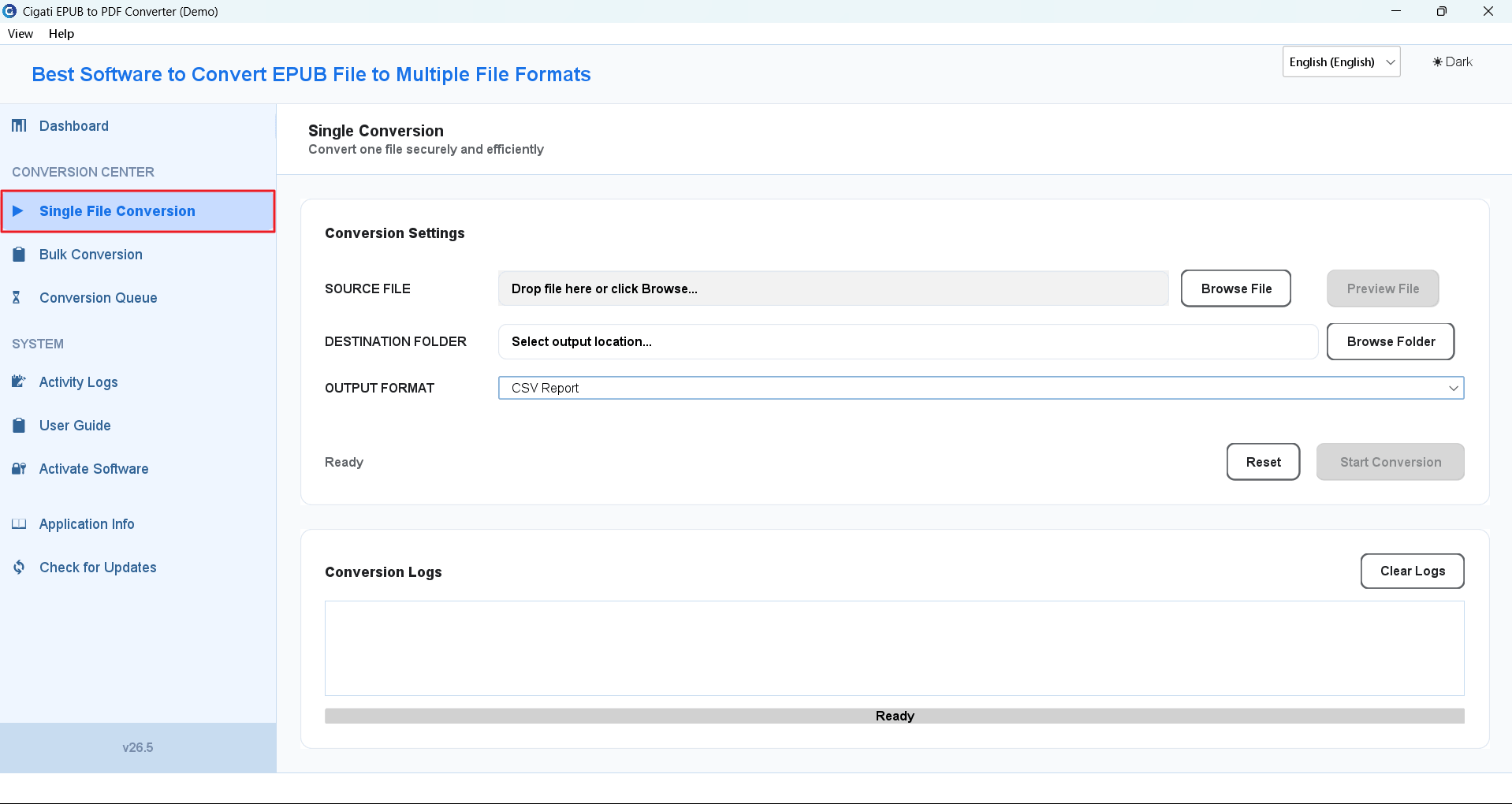The height and width of the screenshot is (804, 1512).
Task: Click the Browse Folder button
Action: 1390,341
